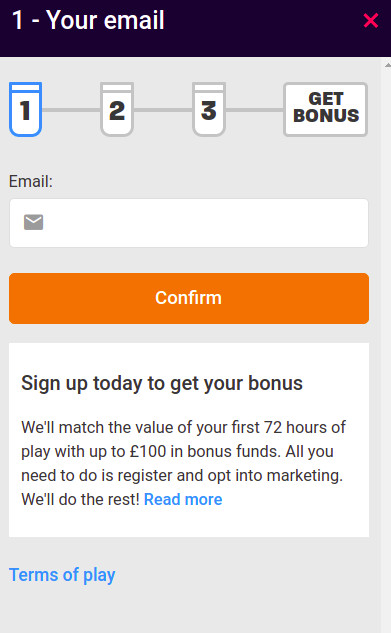Click the "1 - Your email" header title
The image size is (391, 633).
[88, 20]
